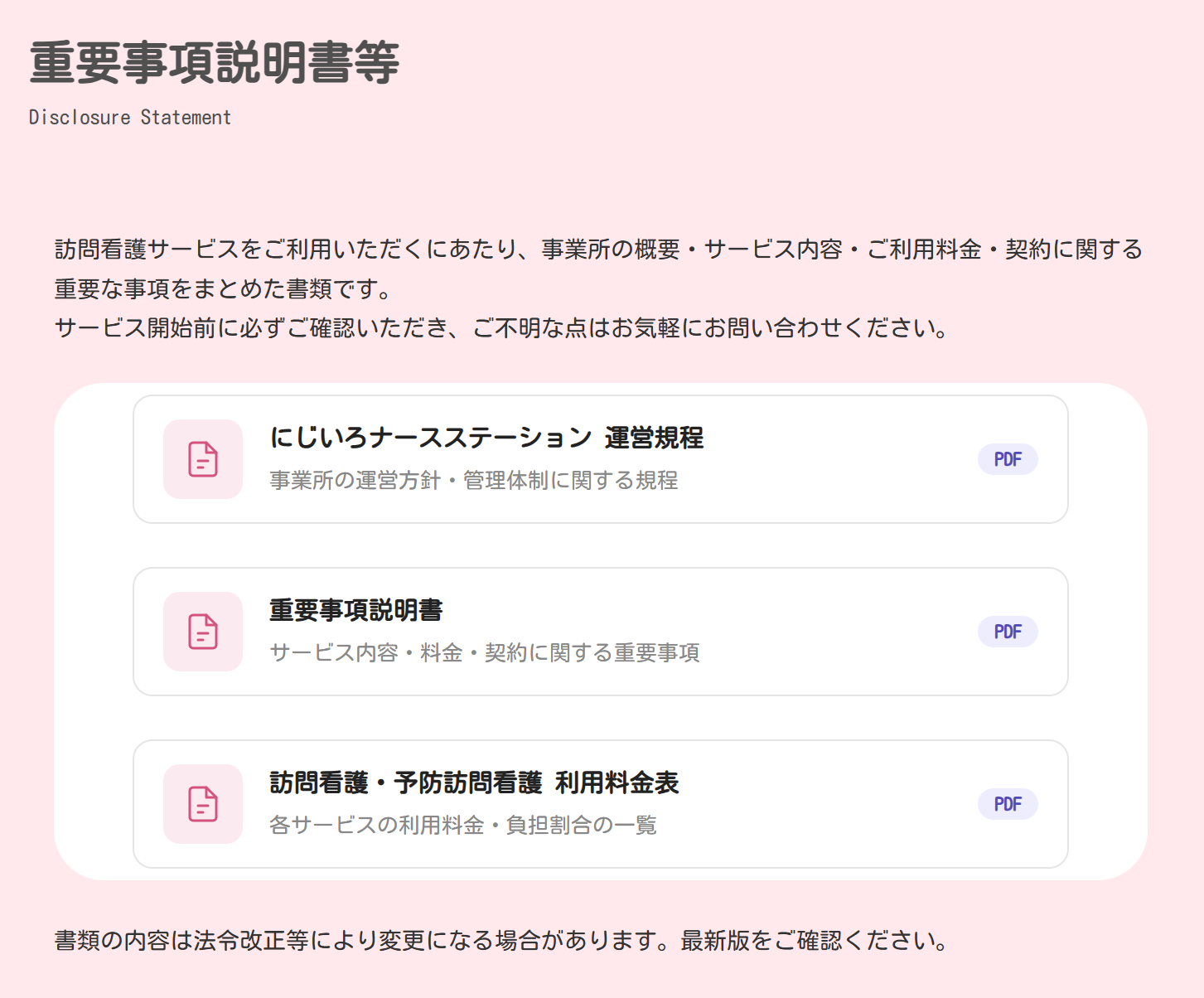Click the document icon beside 重要事項説明書 card

point(203,632)
